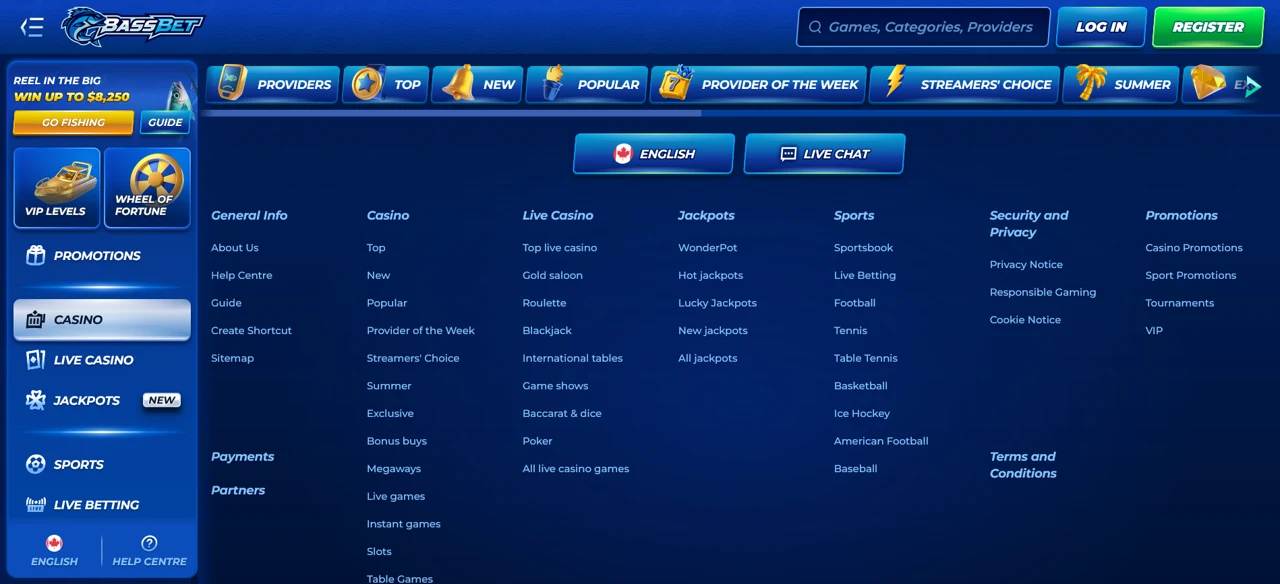
Task: Open the Tournaments link
Action: coord(1179,303)
